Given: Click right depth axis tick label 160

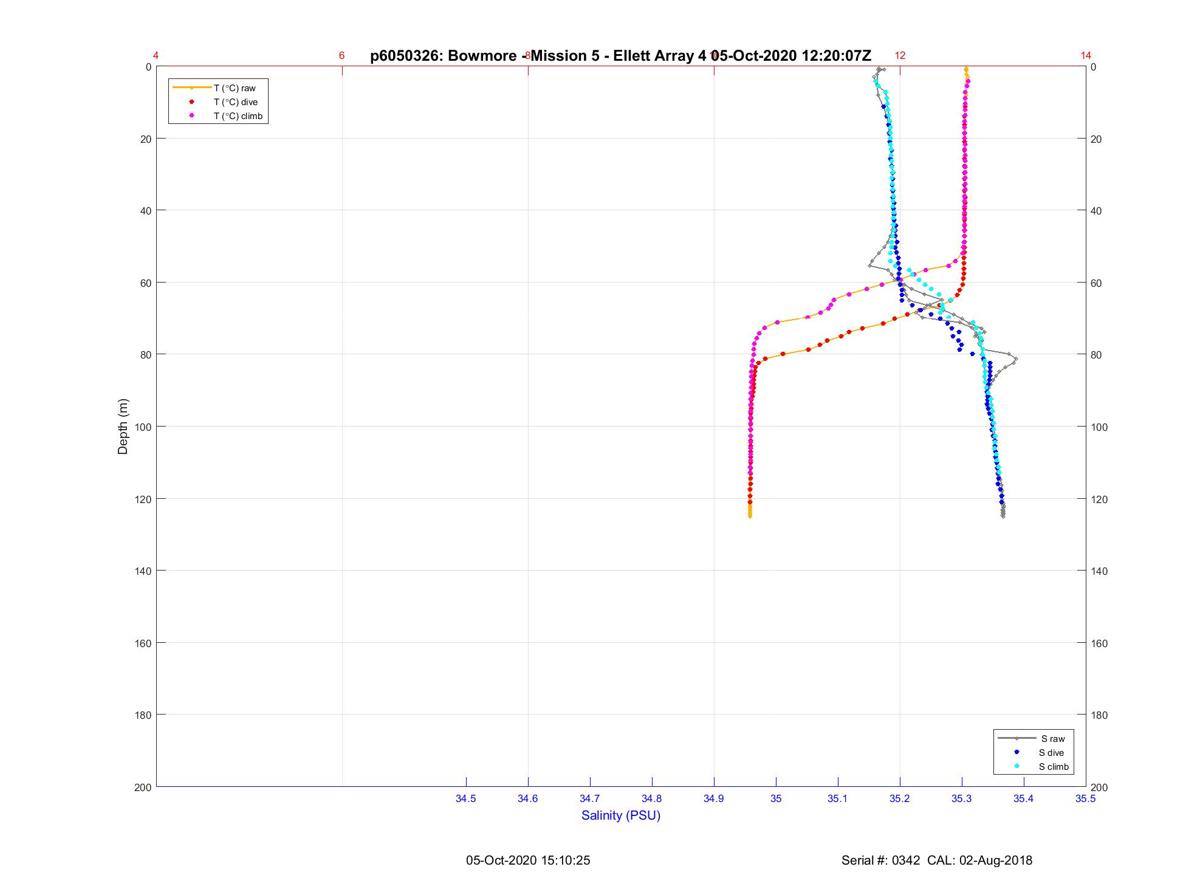Looking at the screenshot, I should coord(1100,643).
